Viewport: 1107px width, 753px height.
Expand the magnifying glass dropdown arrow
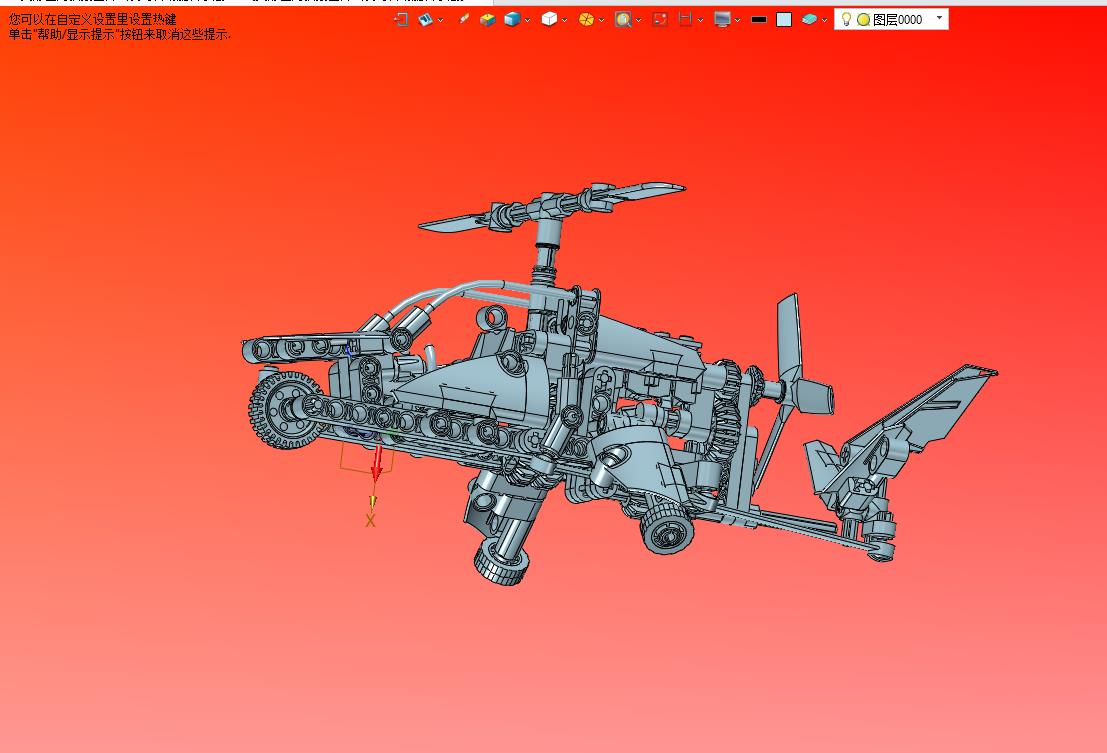pos(638,20)
